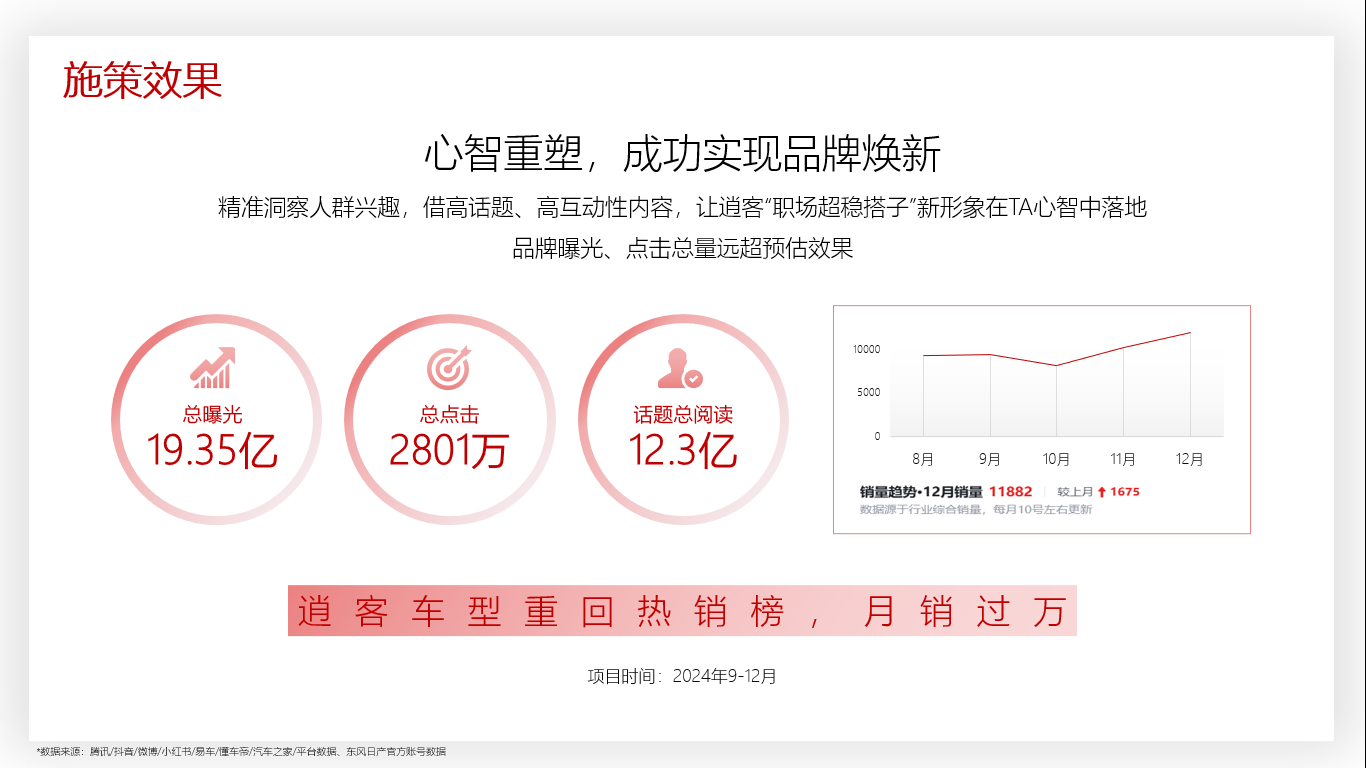Click the 数据源于行业综合销量 note under the chart
Image resolution: width=1366 pixels, height=768 pixels.
pyautogui.click(x=975, y=510)
